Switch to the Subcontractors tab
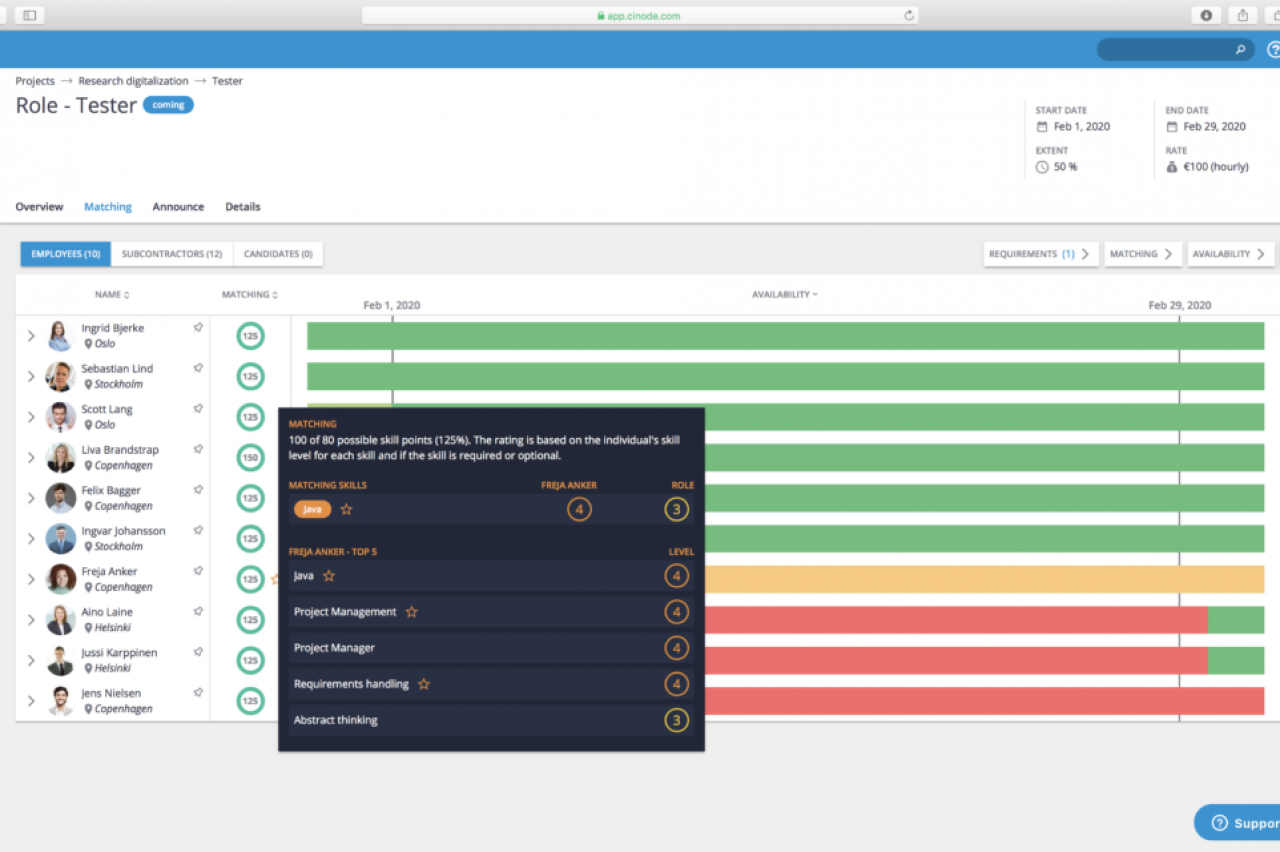Screen dimensions: 1280x852 point(172,254)
